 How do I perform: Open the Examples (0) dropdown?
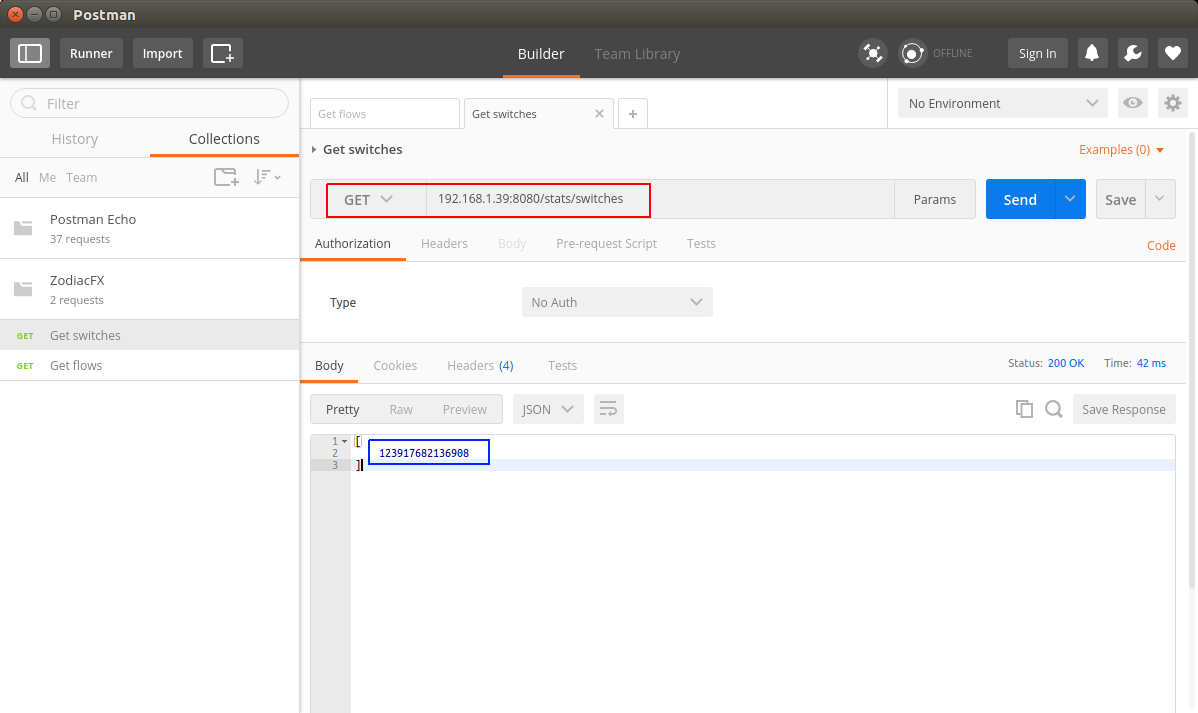1122,150
